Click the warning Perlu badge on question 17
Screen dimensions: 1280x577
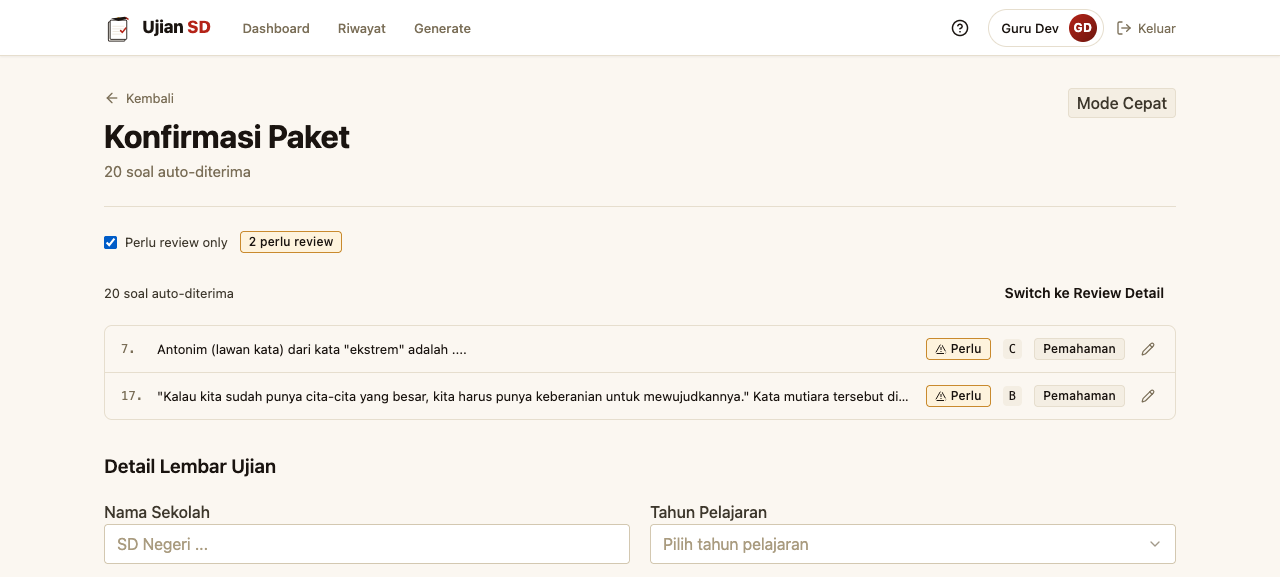(958, 396)
